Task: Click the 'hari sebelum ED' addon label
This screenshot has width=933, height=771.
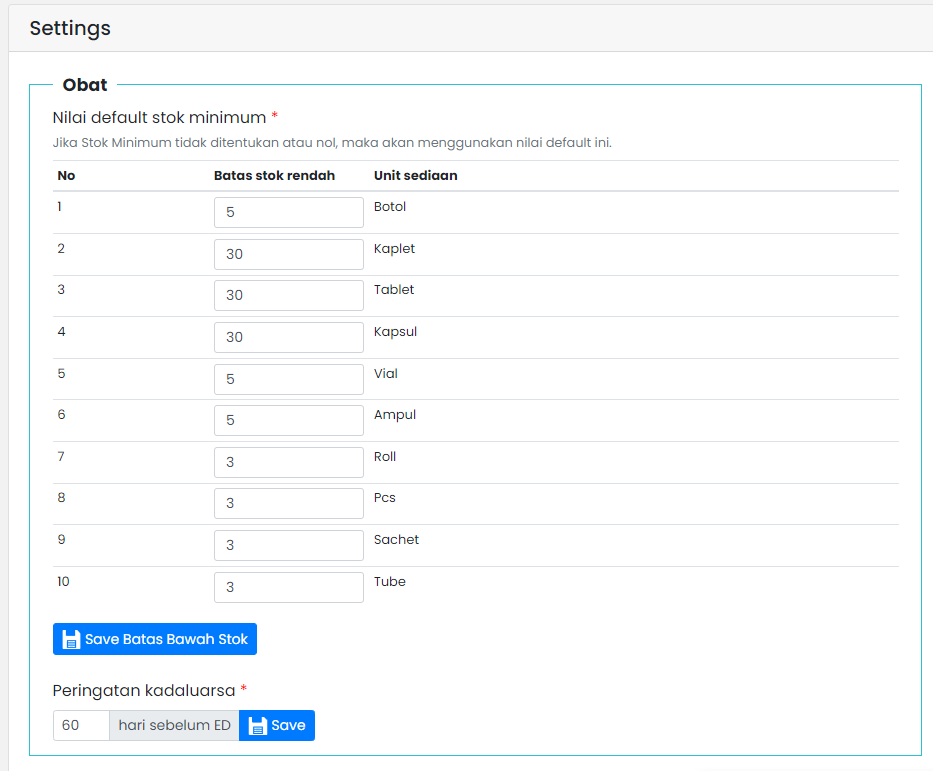Action: 174,726
